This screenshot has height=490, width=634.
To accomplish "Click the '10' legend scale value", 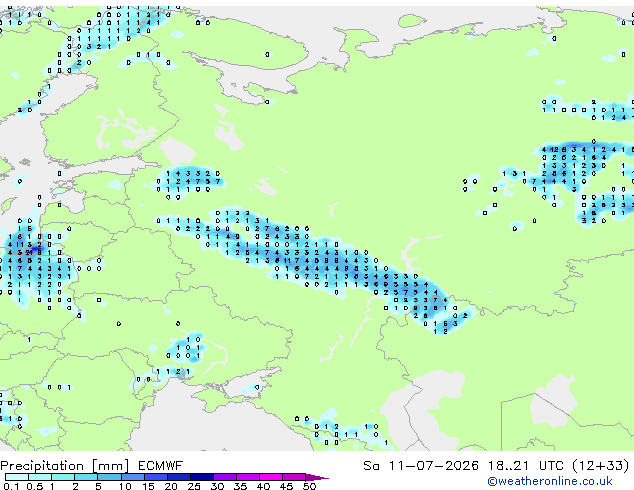I will click(x=125, y=486).
